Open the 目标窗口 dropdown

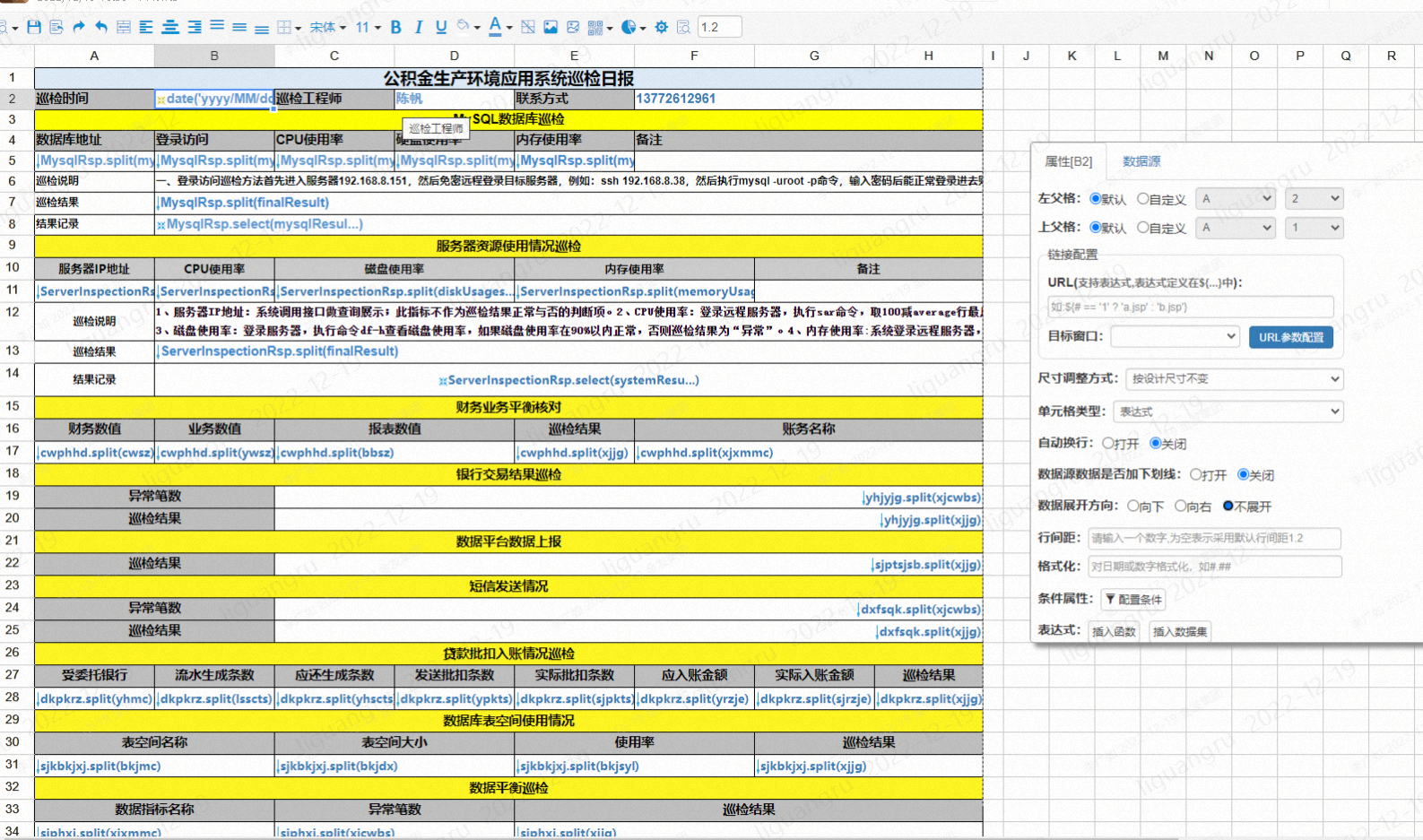[x=1175, y=336]
